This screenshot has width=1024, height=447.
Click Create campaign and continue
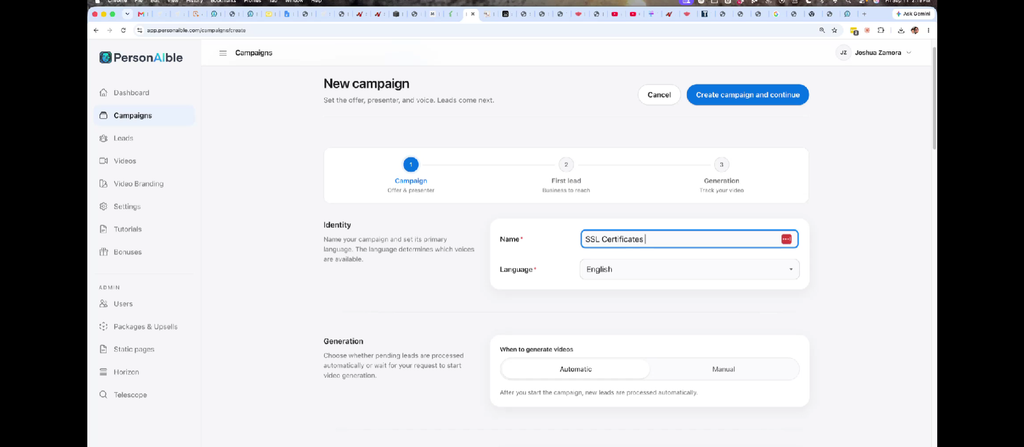[748, 95]
